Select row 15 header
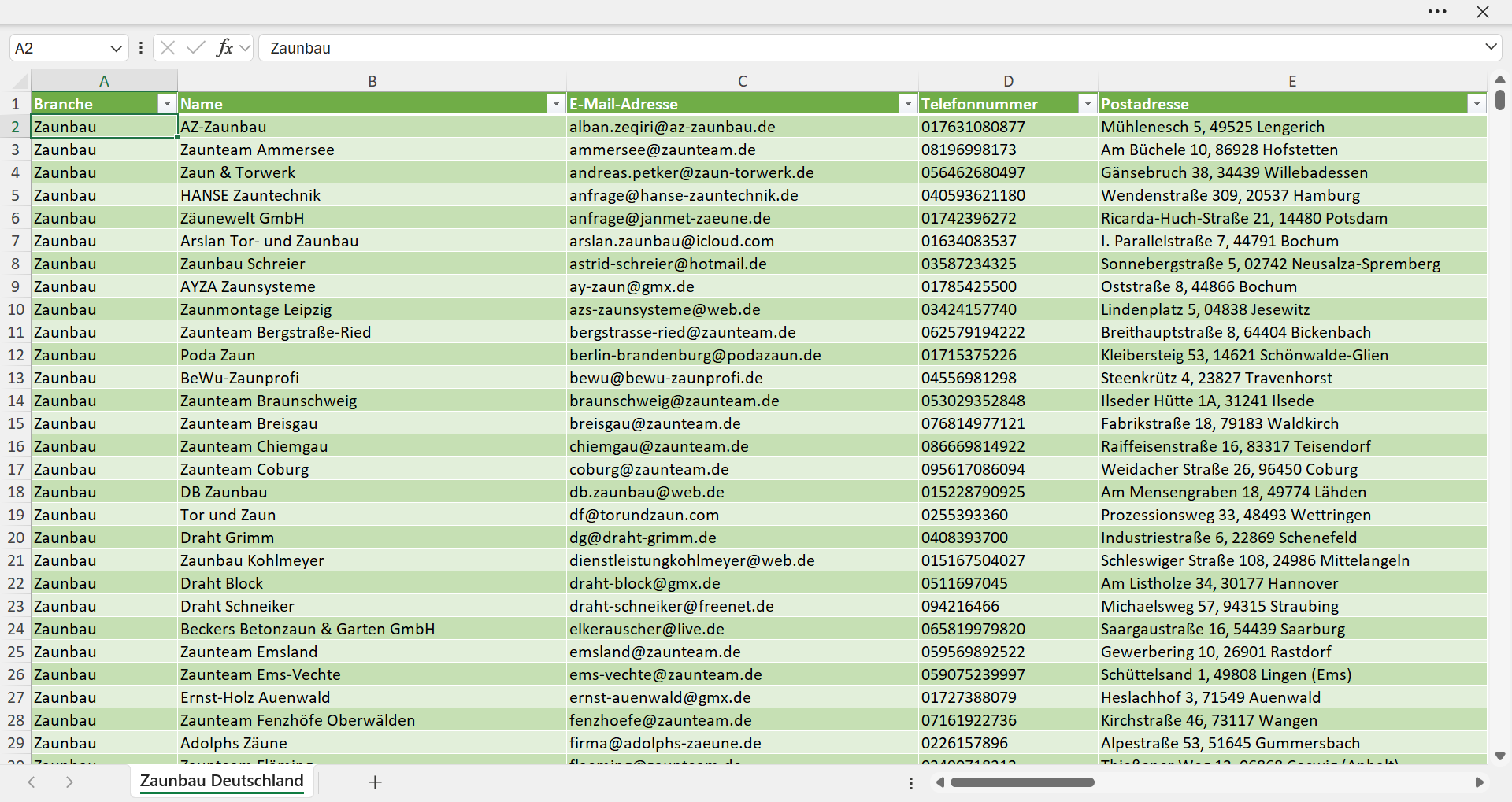Image resolution: width=1512 pixels, height=802 pixels. [x=15, y=423]
